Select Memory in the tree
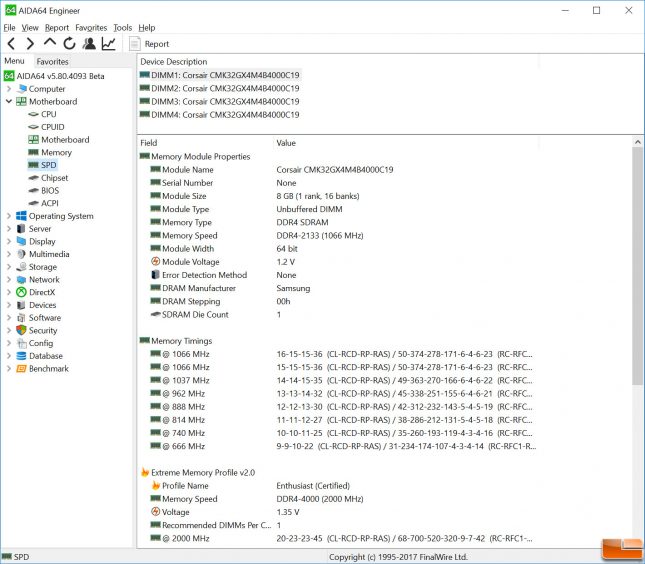645x564 pixels. (50, 152)
